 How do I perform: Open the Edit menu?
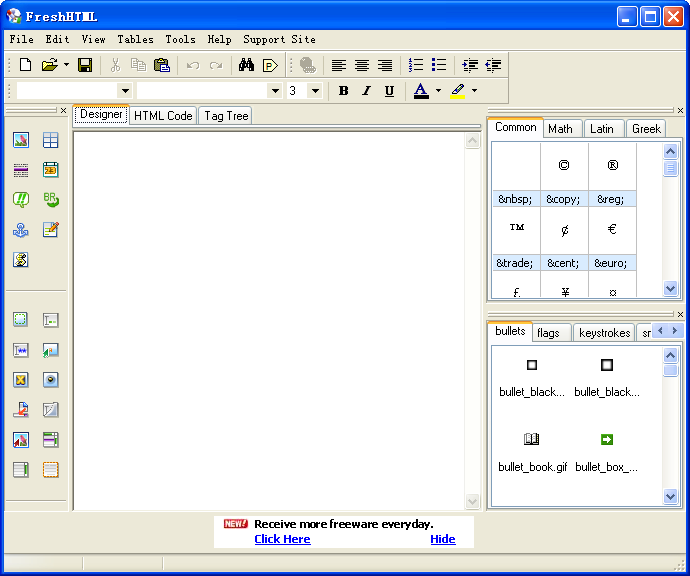pos(57,39)
